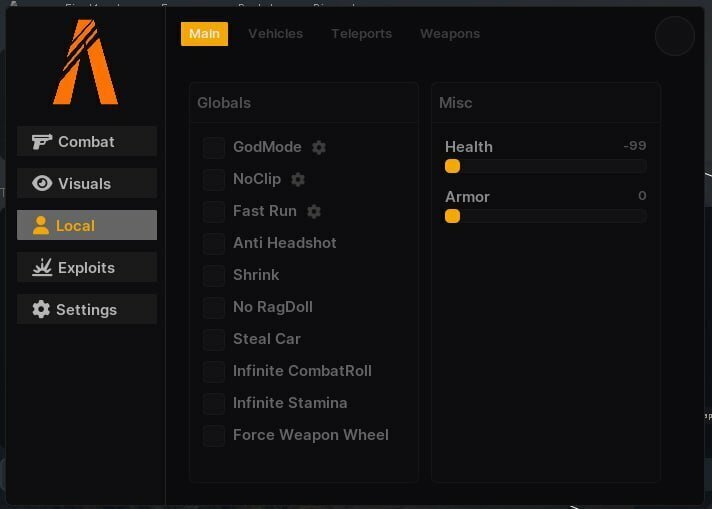Screen dimensions: 712x509
Task: Click the round avatar circle at top right
Action: [674, 36]
